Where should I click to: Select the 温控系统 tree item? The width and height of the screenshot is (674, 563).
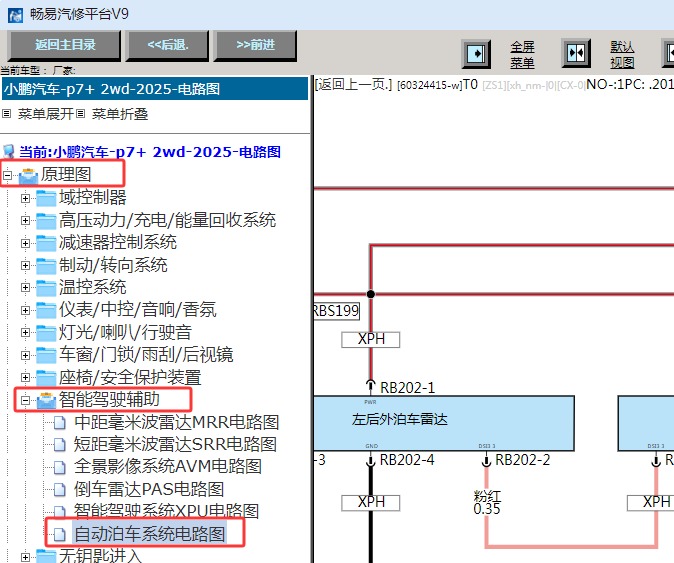tap(92, 287)
